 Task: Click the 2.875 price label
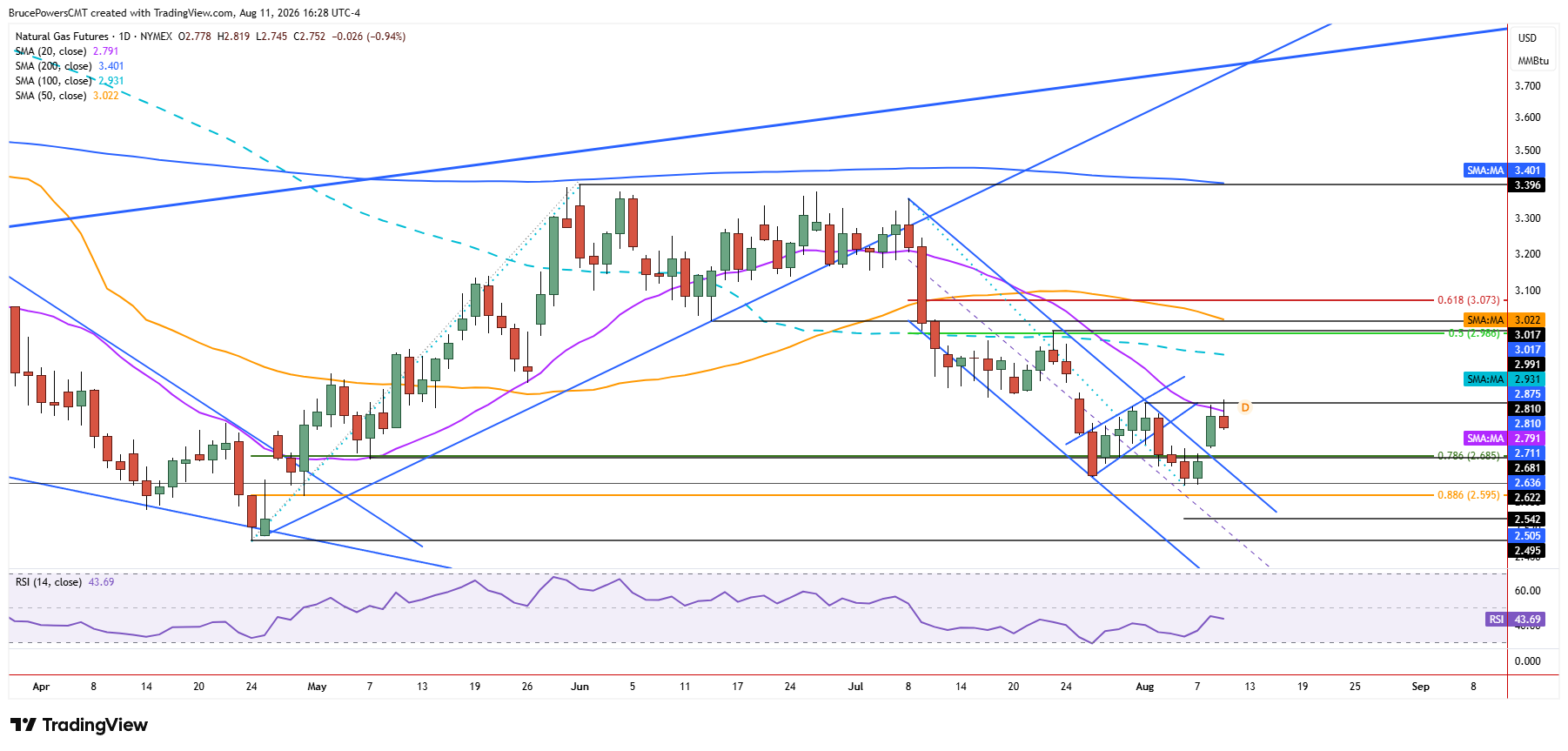coord(1527,394)
